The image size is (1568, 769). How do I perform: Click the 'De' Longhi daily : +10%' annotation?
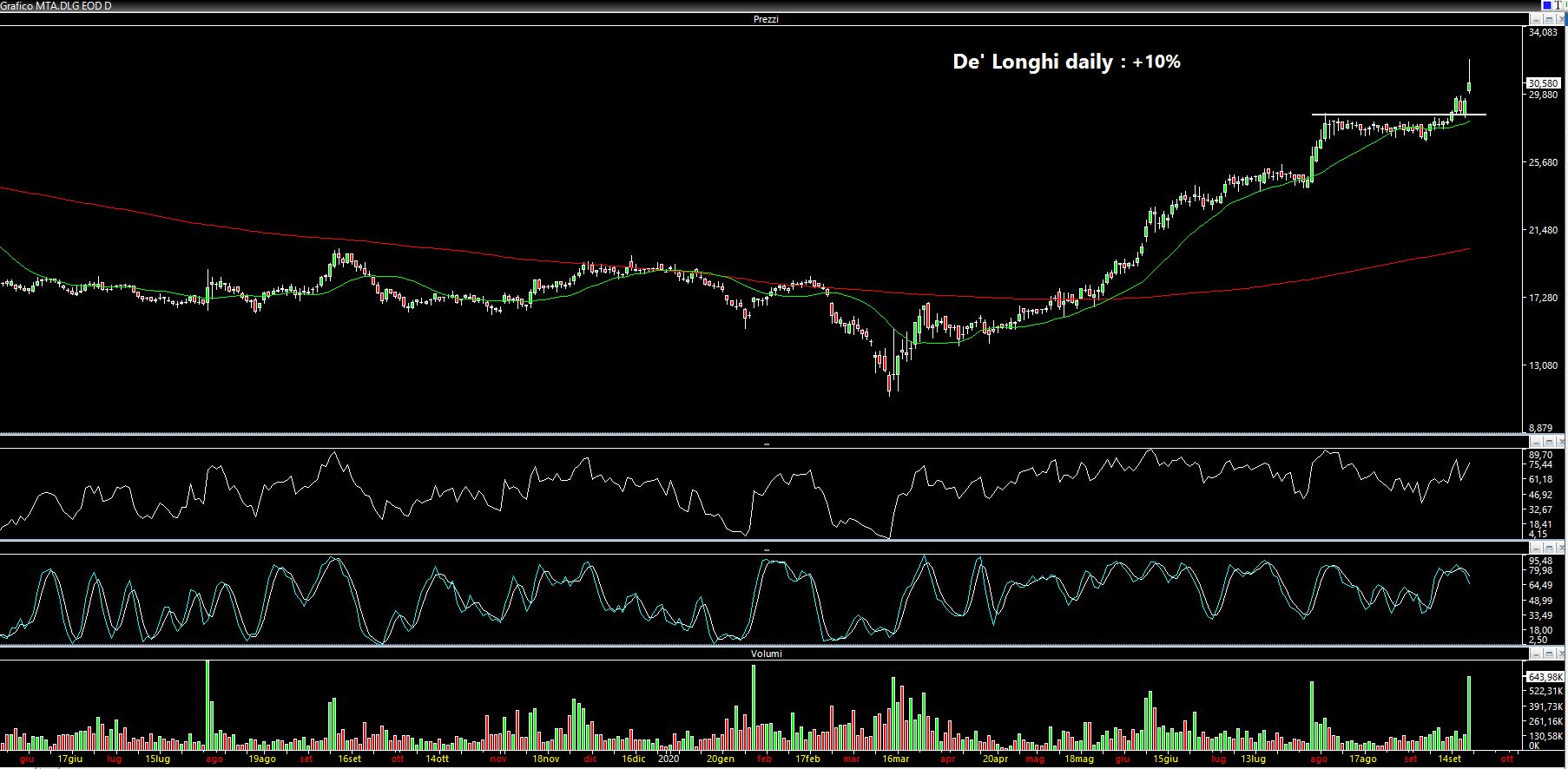[1066, 62]
